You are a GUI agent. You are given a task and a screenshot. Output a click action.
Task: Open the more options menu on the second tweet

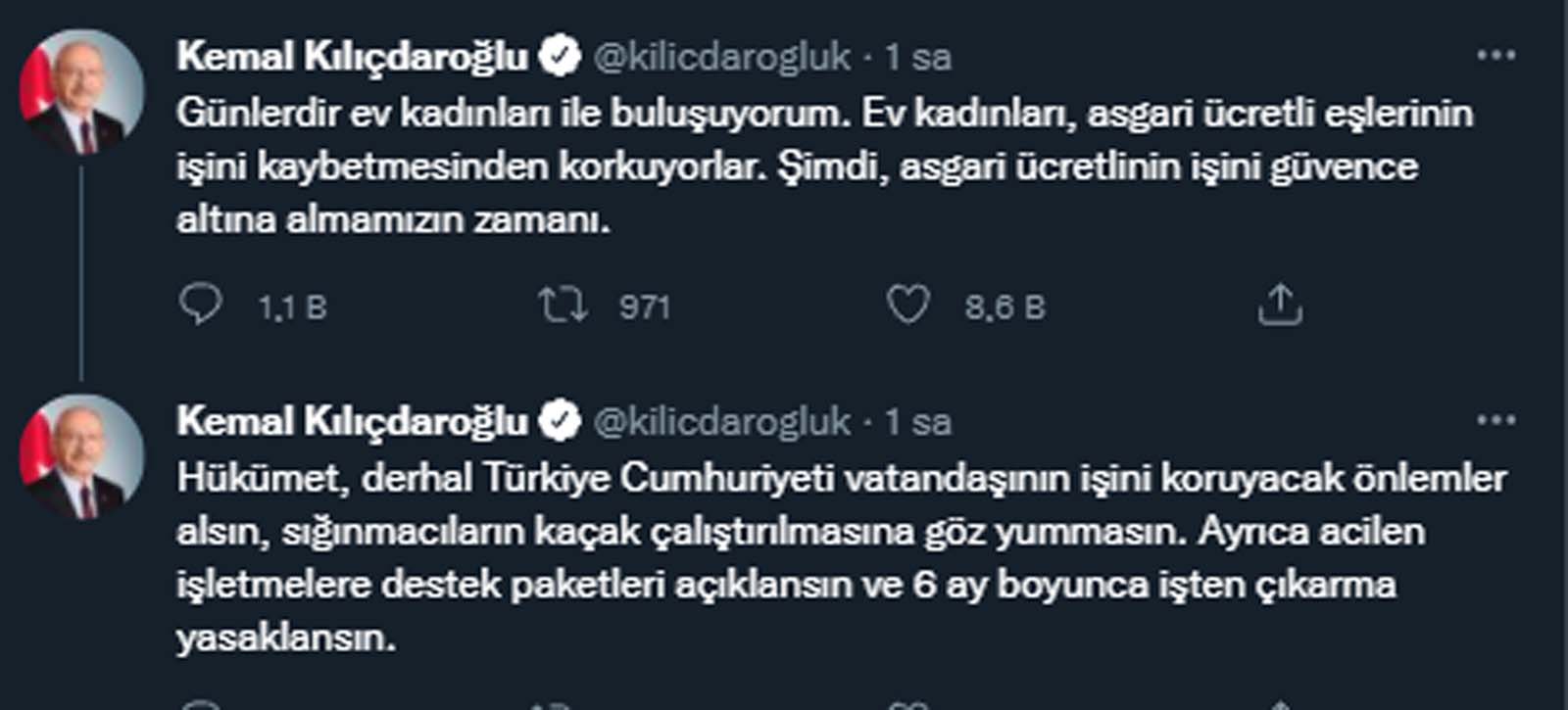[1494, 421]
